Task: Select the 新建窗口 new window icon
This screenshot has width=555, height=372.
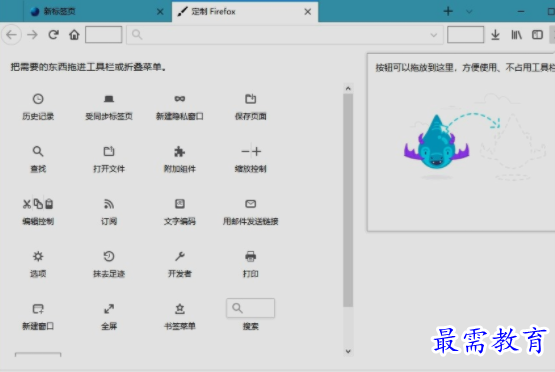Action: click(38, 309)
